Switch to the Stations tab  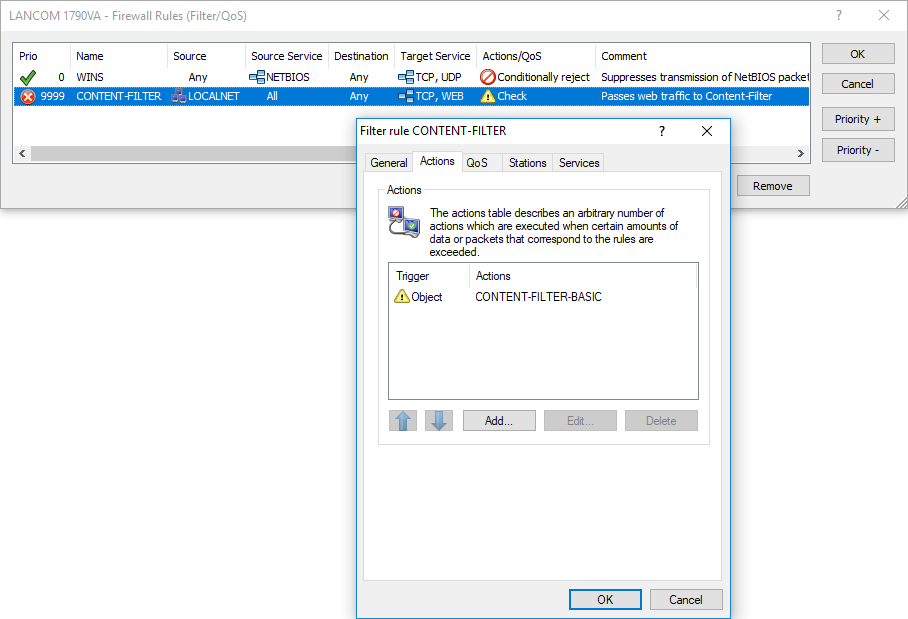527,163
